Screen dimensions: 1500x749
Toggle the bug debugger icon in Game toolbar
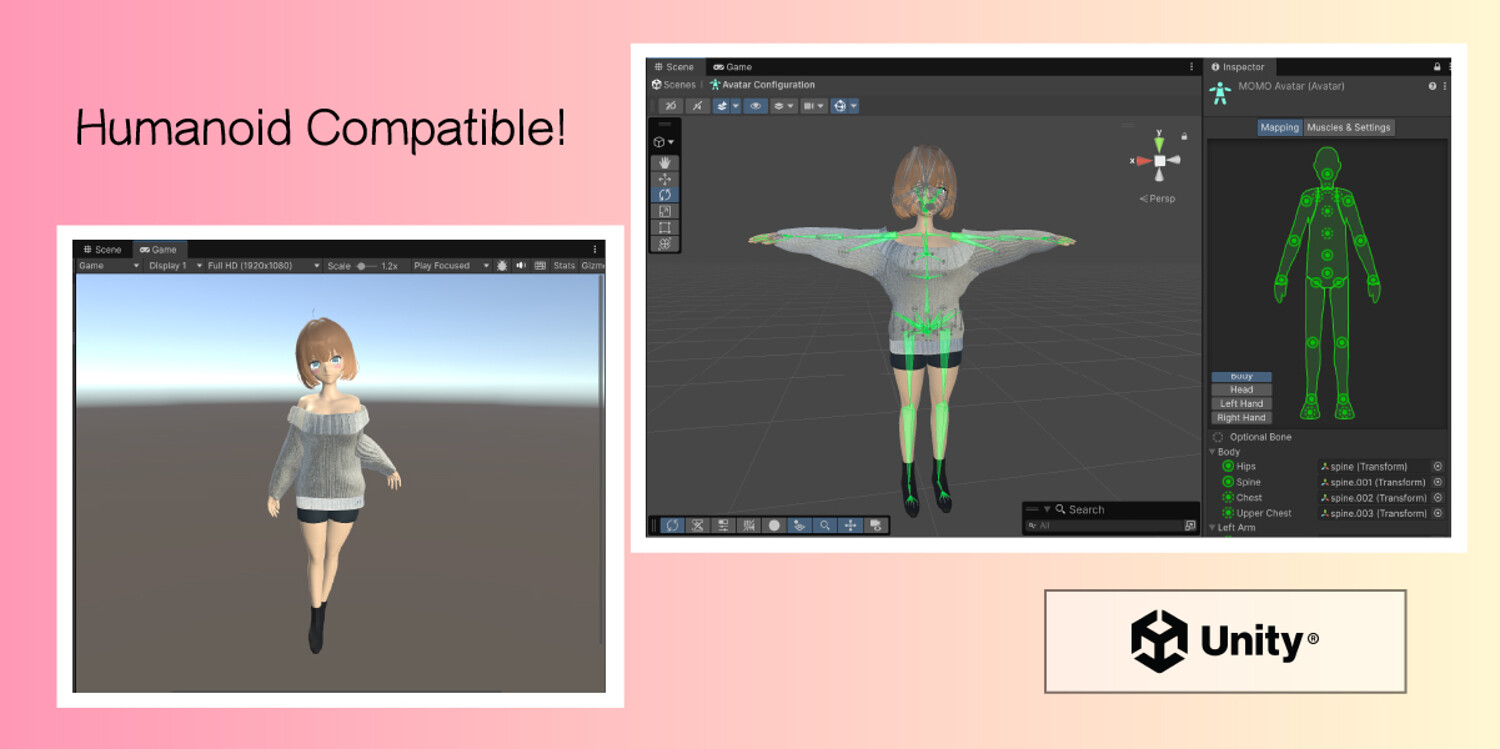coord(502,266)
